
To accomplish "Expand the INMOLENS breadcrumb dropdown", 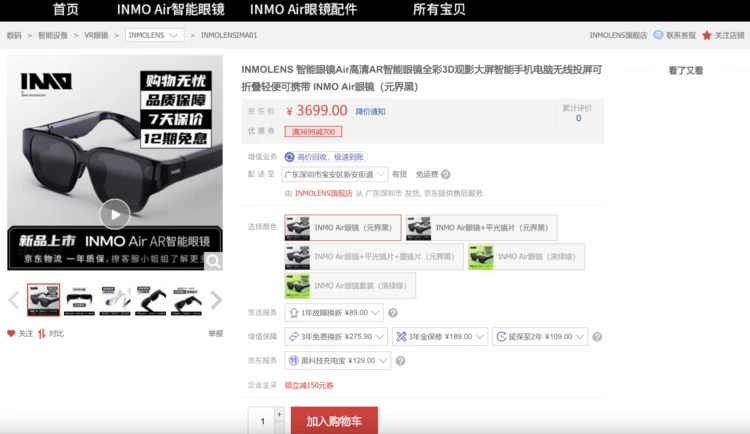I will (155, 35).
